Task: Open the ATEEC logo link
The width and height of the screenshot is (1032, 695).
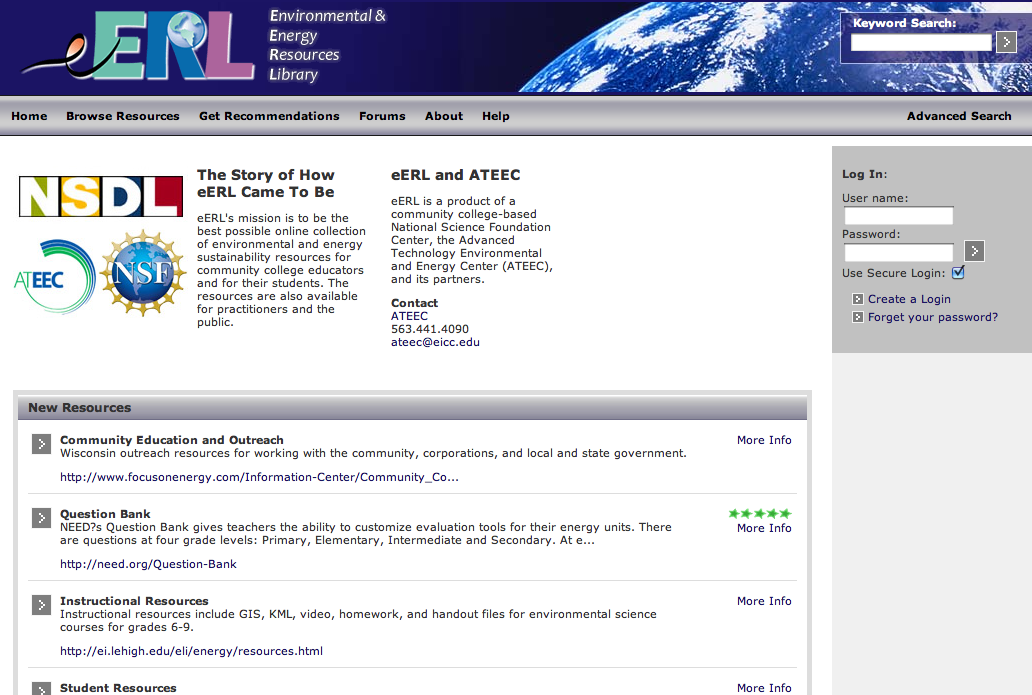Action: [x=54, y=277]
